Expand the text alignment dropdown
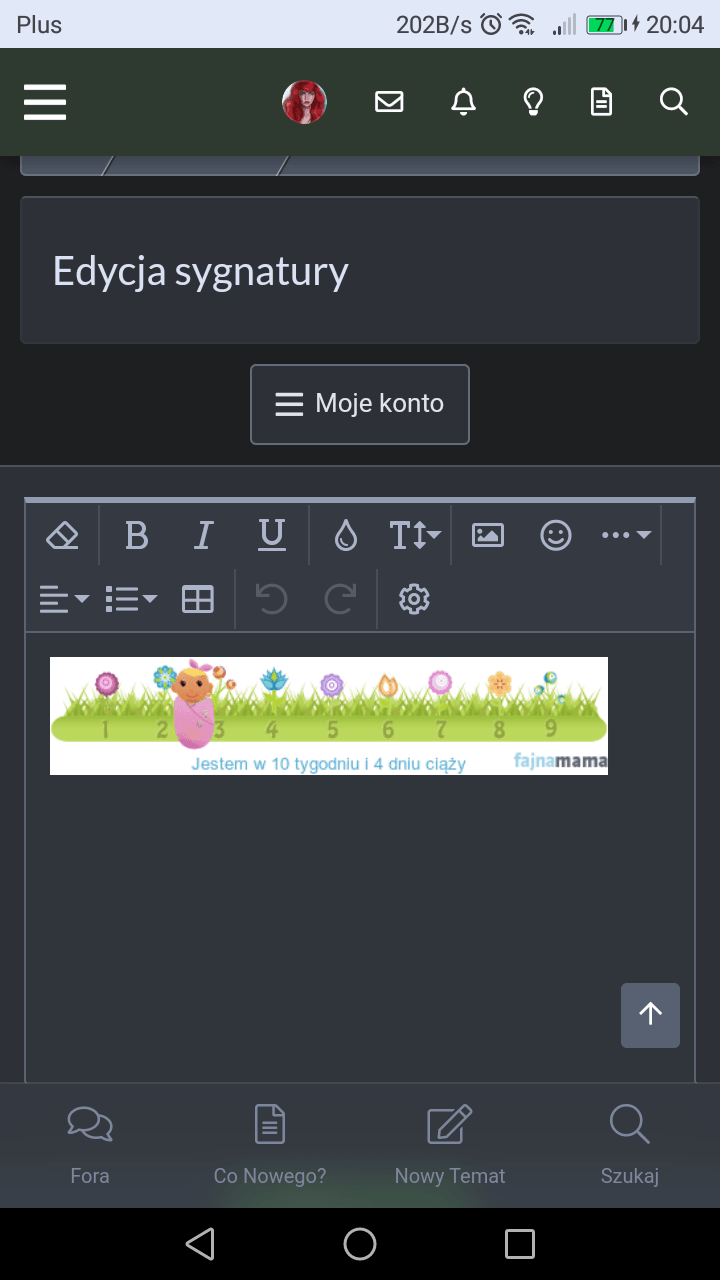This screenshot has height=1280, width=720. tap(64, 600)
